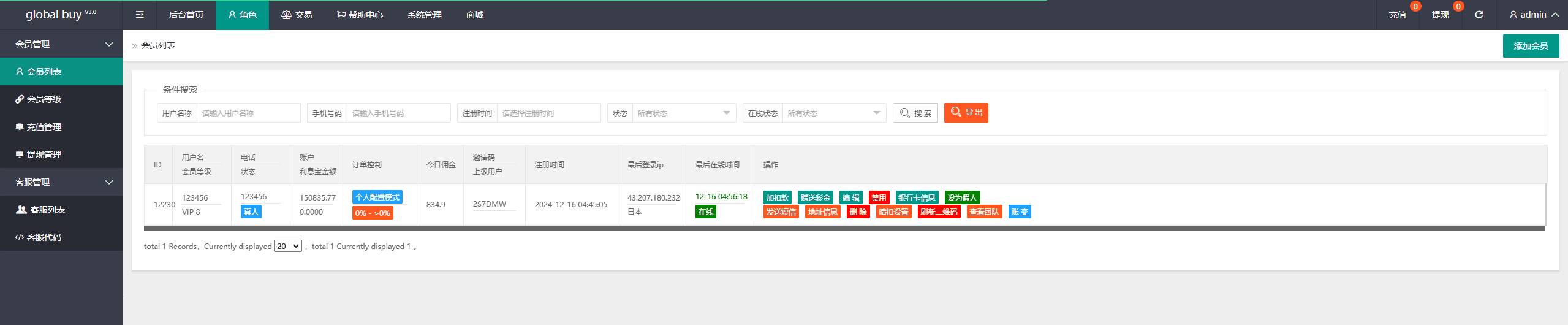The width and height of the screenshot is (1568, 325).
Task: Open the 注册时间 date picker field
Action: tap(548, 113)
